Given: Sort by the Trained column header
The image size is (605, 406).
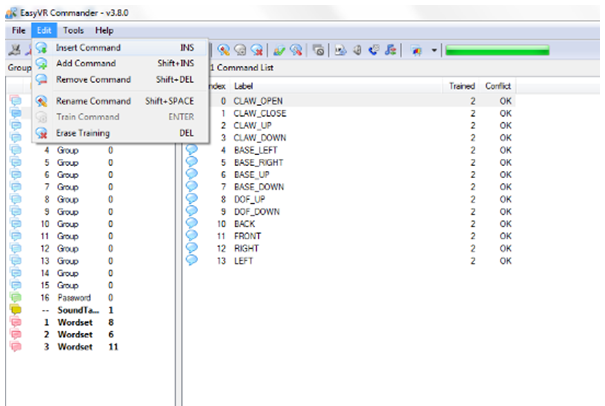Looking at the screenshot, I should 461,86.
